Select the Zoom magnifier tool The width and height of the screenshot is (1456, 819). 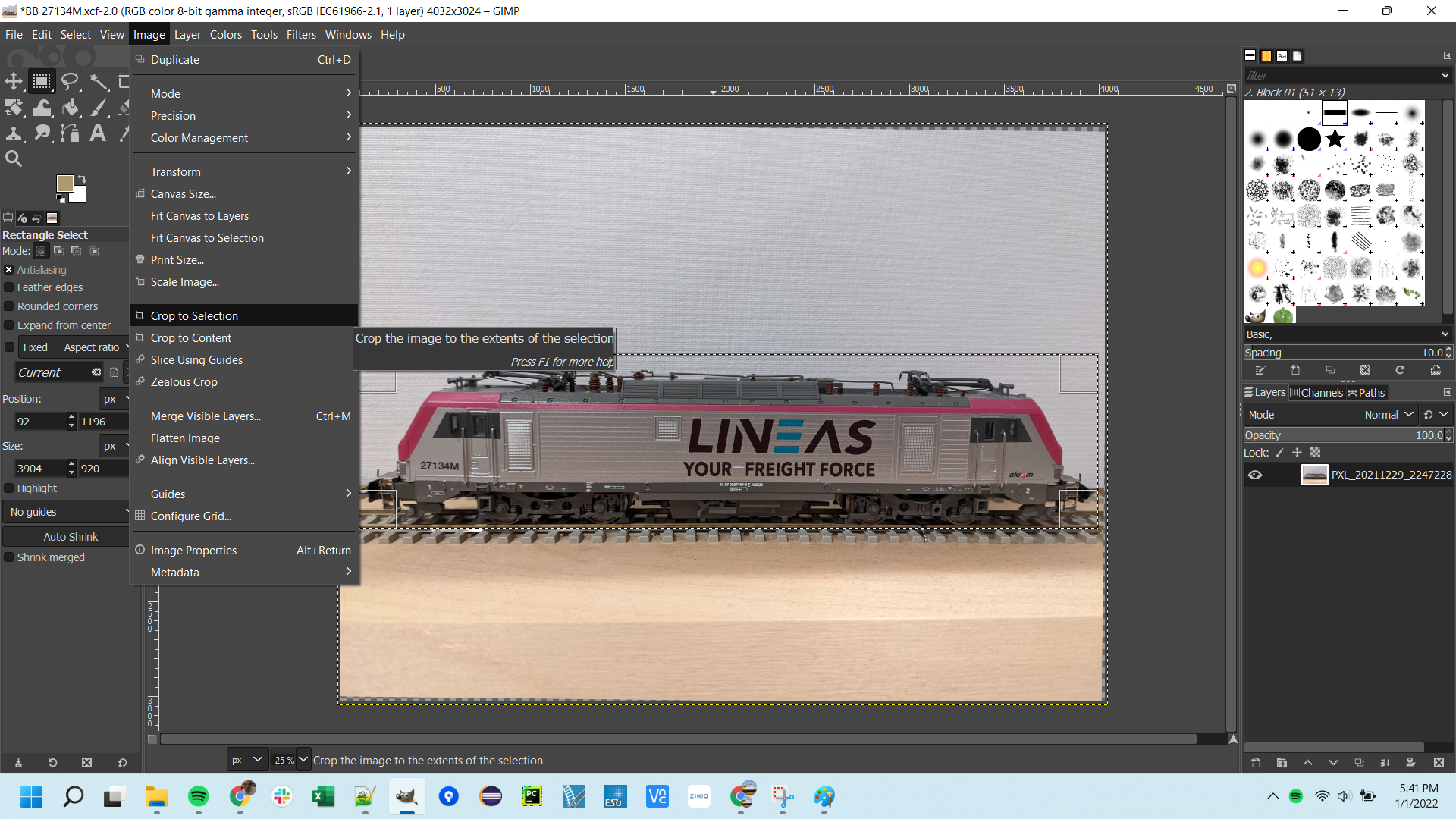point(14,158)
